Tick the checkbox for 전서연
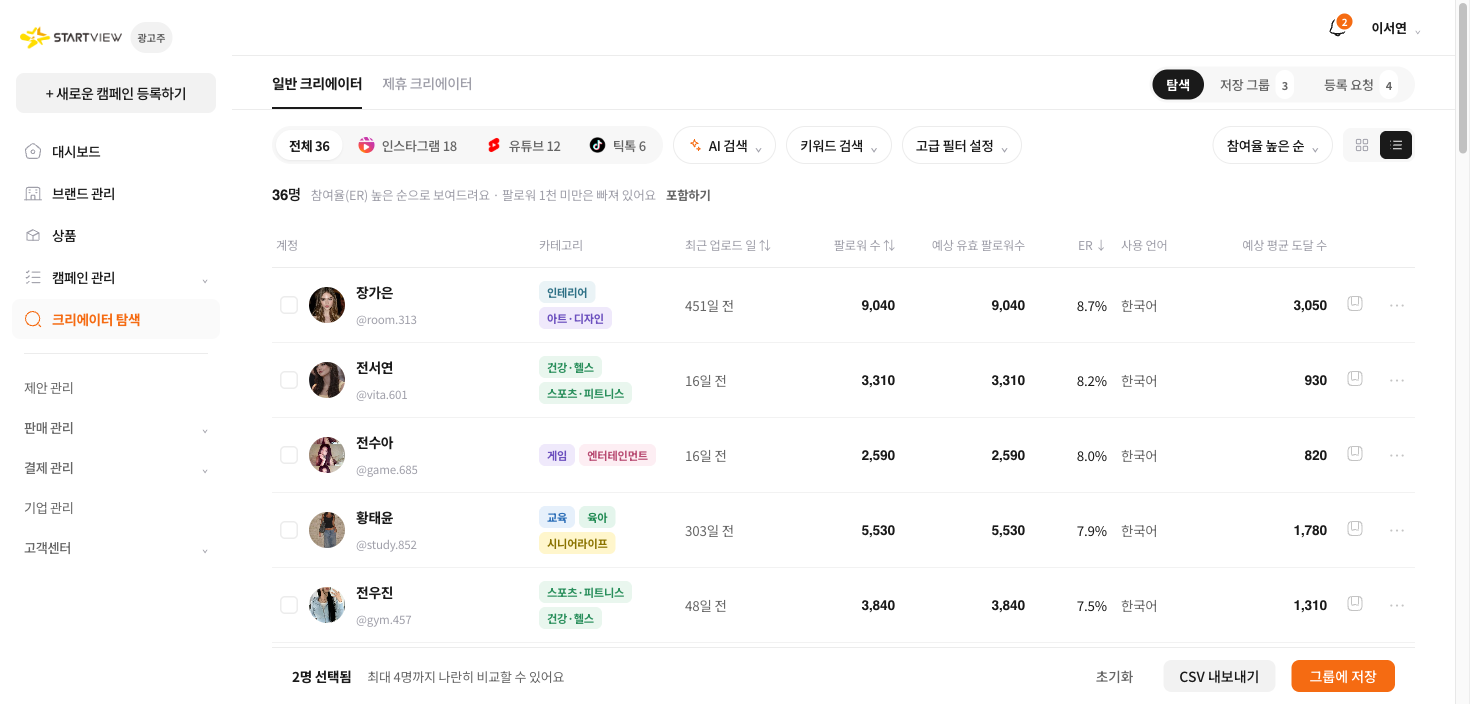The image size is (1470, 704). pyautogui.click(x=289, y=380)
